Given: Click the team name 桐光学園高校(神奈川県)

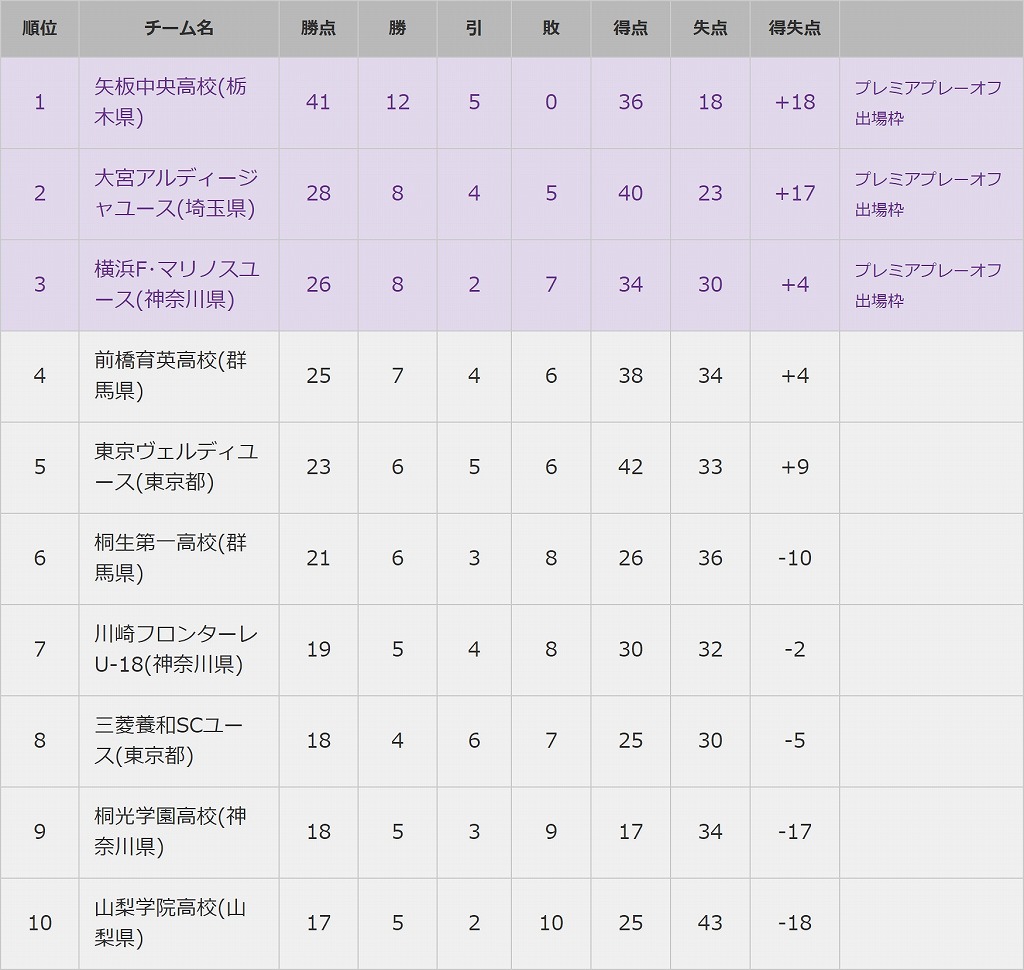Looking at the screenshot, I should [170, 831].
